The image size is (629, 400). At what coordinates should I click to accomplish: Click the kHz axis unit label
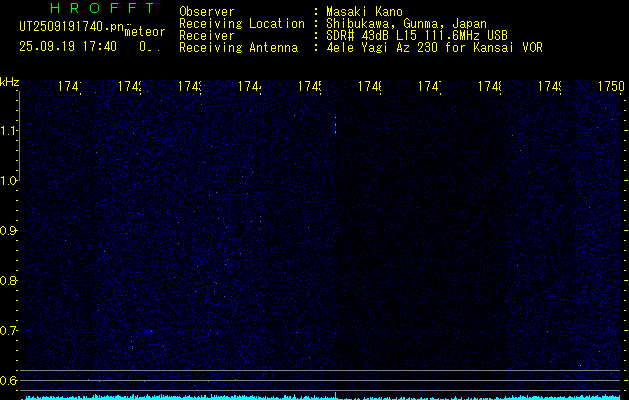coord(10,82)
